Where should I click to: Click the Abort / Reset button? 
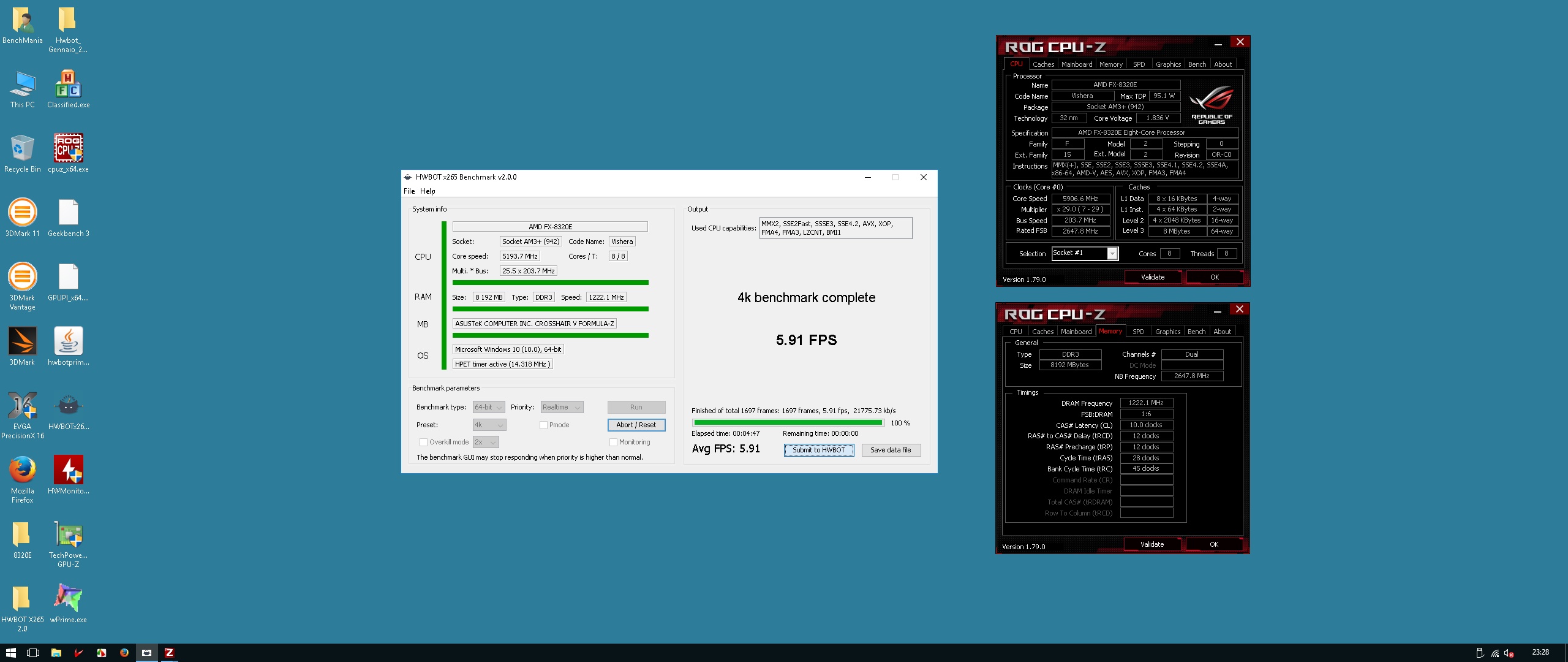point(636,425)
